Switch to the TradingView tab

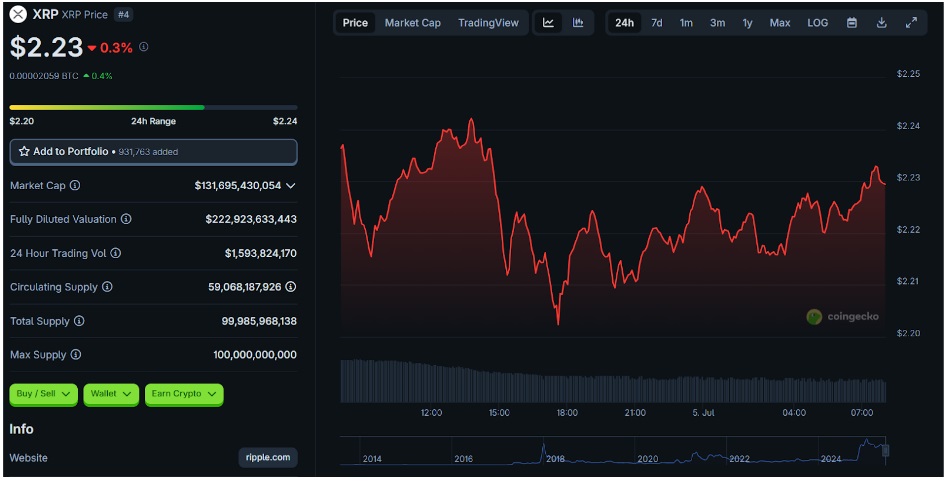(488, 23)
